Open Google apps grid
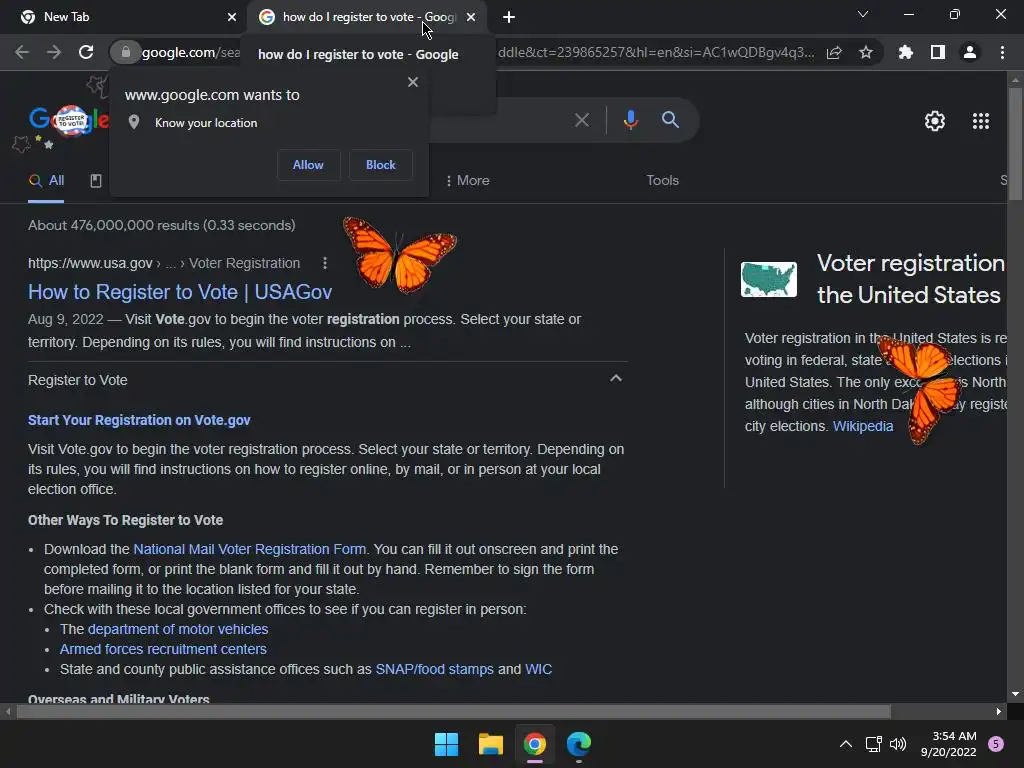Image resolution: width=1024 pixels, height=768 pixels. click(981, 121)
